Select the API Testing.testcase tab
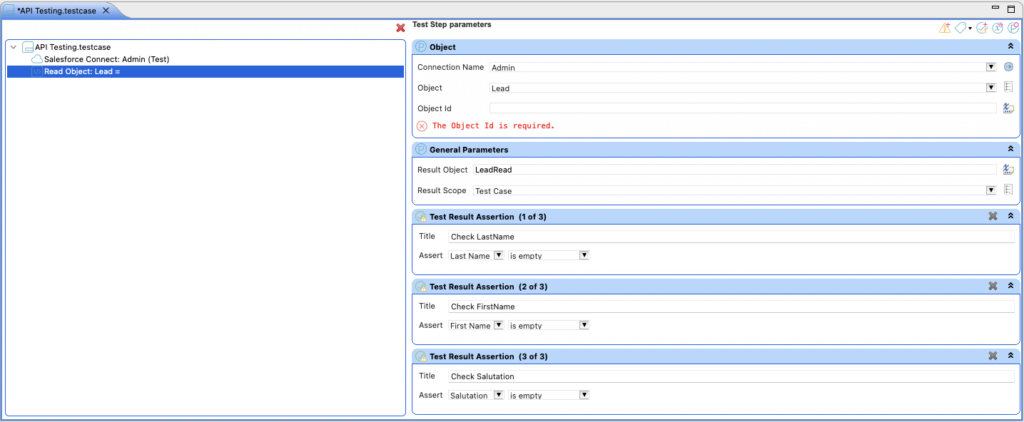This screenshot has width=1024, height=422. 57,11
